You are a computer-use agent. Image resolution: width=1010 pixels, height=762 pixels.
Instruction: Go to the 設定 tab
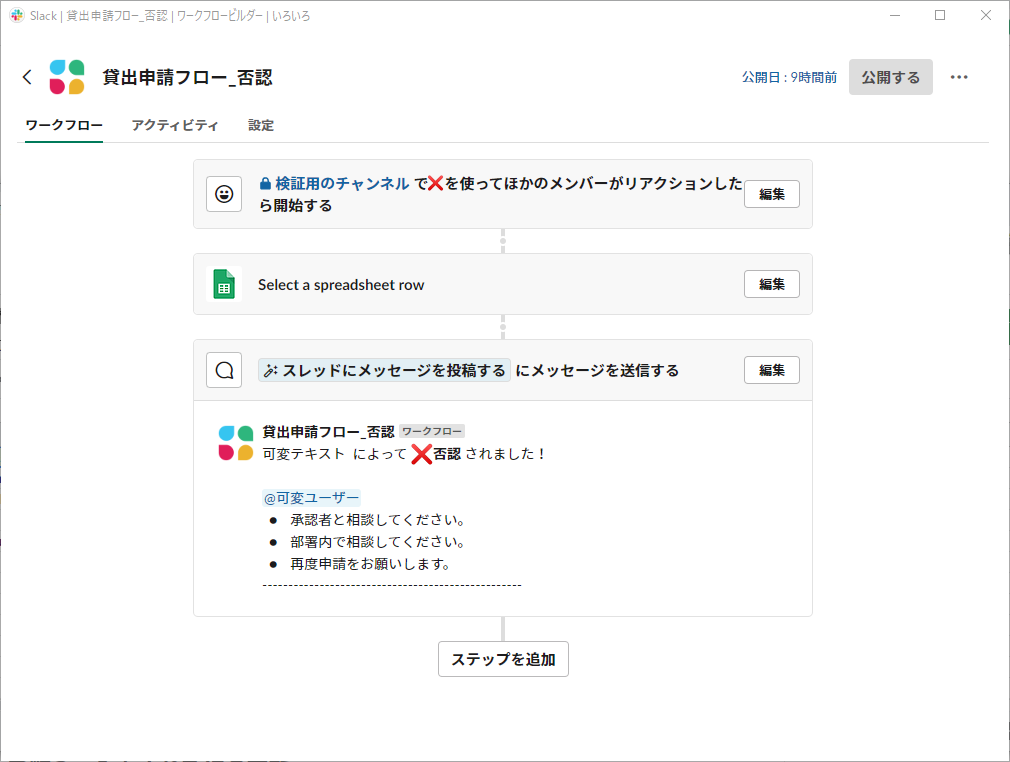coord(261,125)
